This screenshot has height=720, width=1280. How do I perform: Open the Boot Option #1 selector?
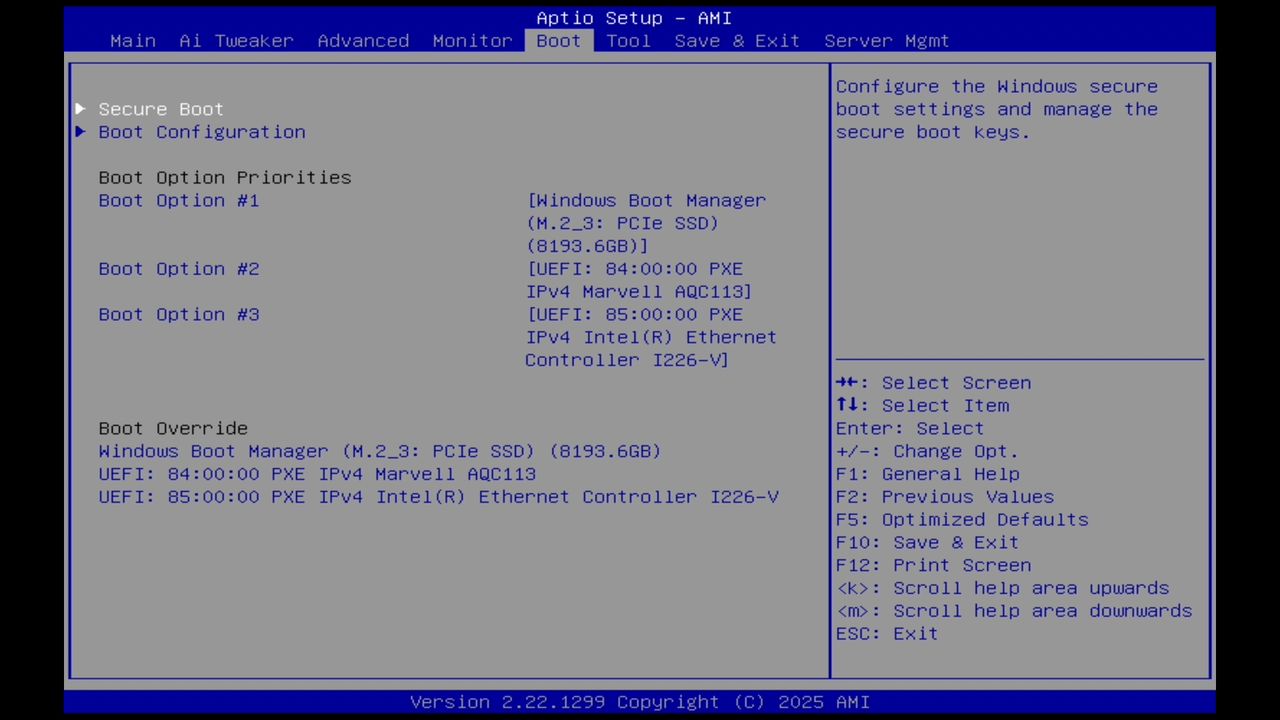(x=178, y=200)
